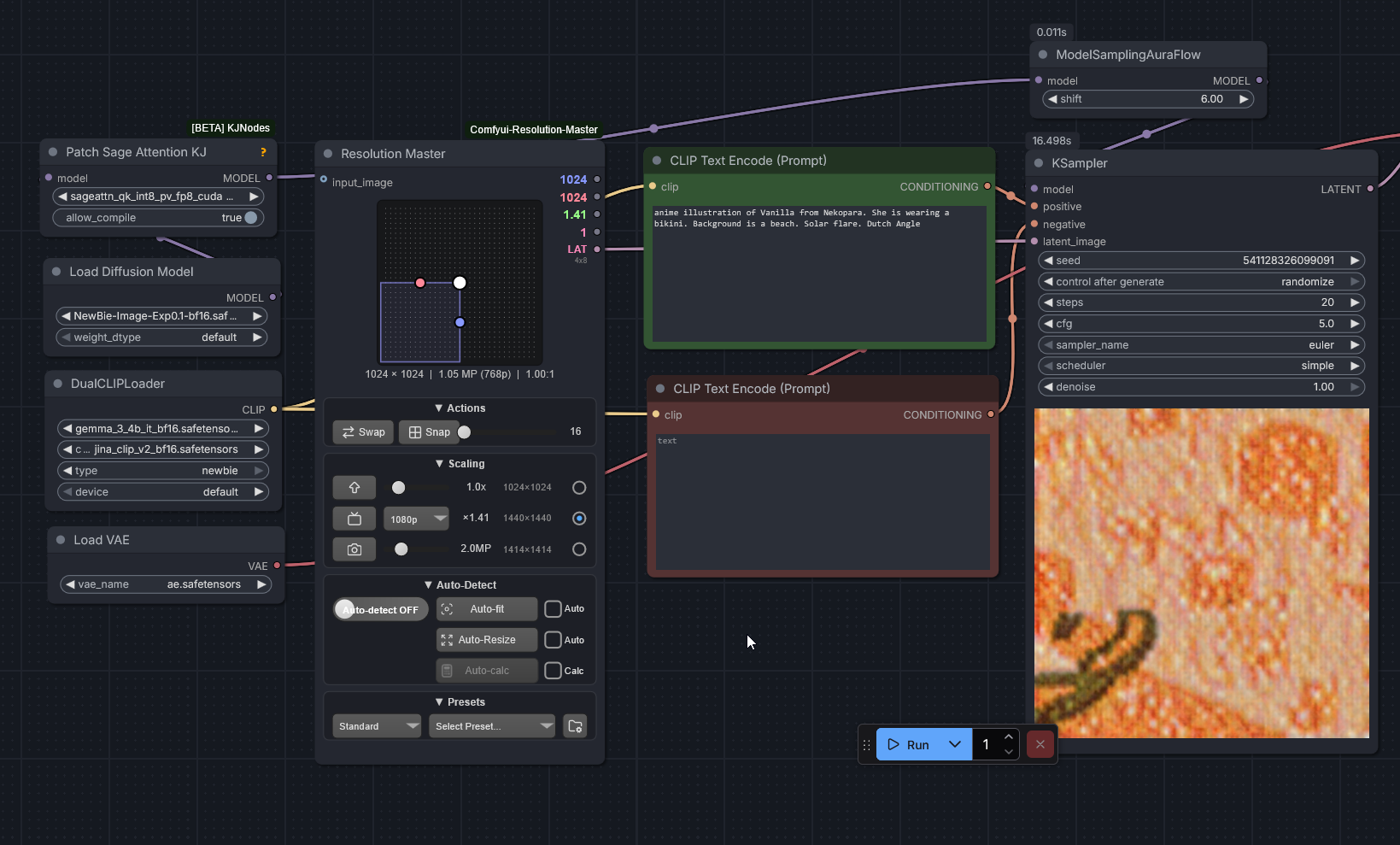Click the camera megapixel scale icon
This screenshot has height=845, width=1400.
coord(354,549)
